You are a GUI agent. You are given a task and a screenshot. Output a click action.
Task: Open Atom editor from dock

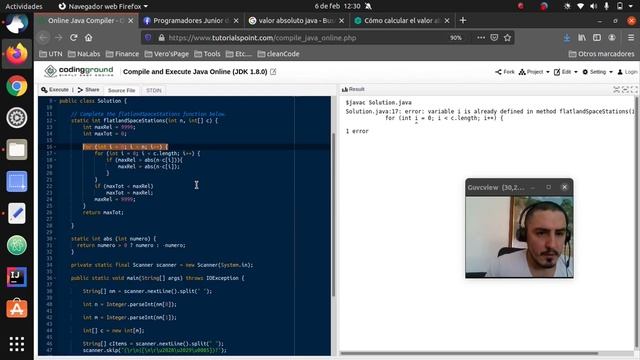coord(17,245)
